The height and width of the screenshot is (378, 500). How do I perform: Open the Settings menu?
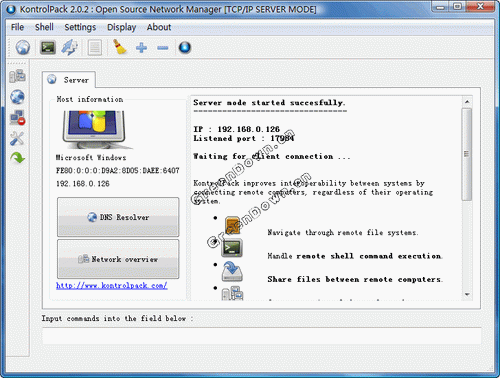point(80,27)
